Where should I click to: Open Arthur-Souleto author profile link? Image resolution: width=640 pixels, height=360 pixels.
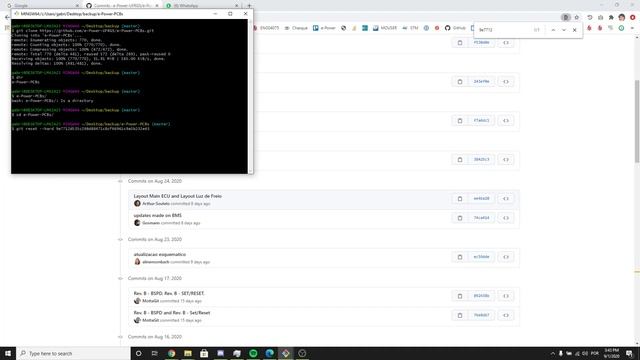pos(156,204)
